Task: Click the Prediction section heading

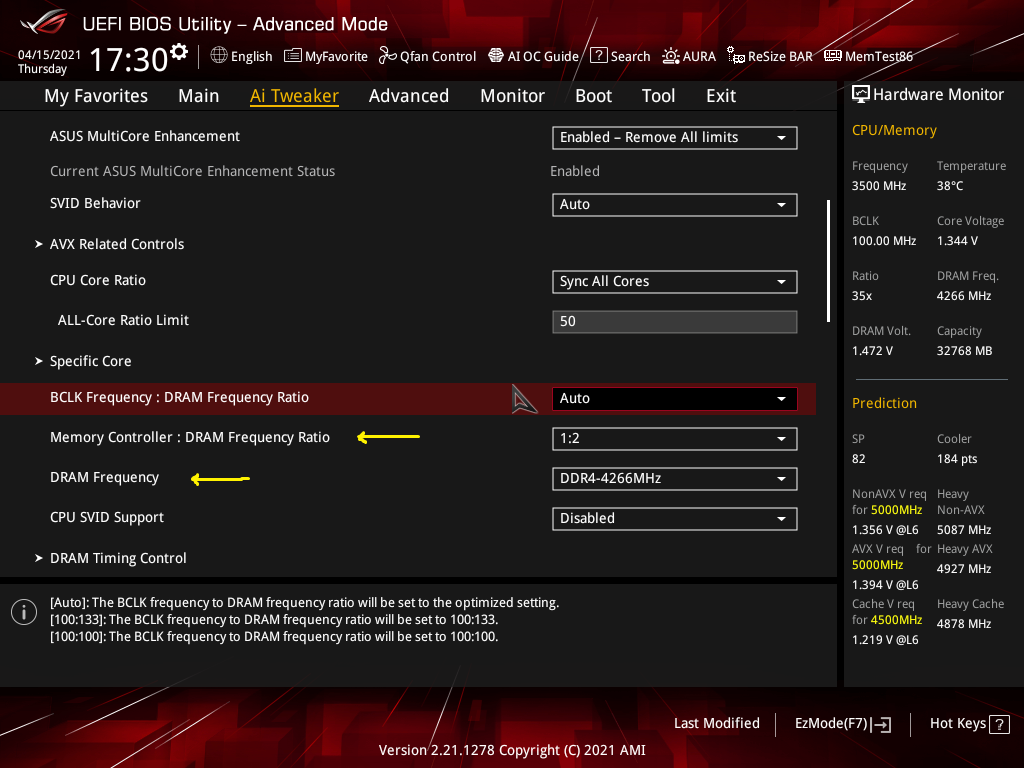Action: coord(884,404)
